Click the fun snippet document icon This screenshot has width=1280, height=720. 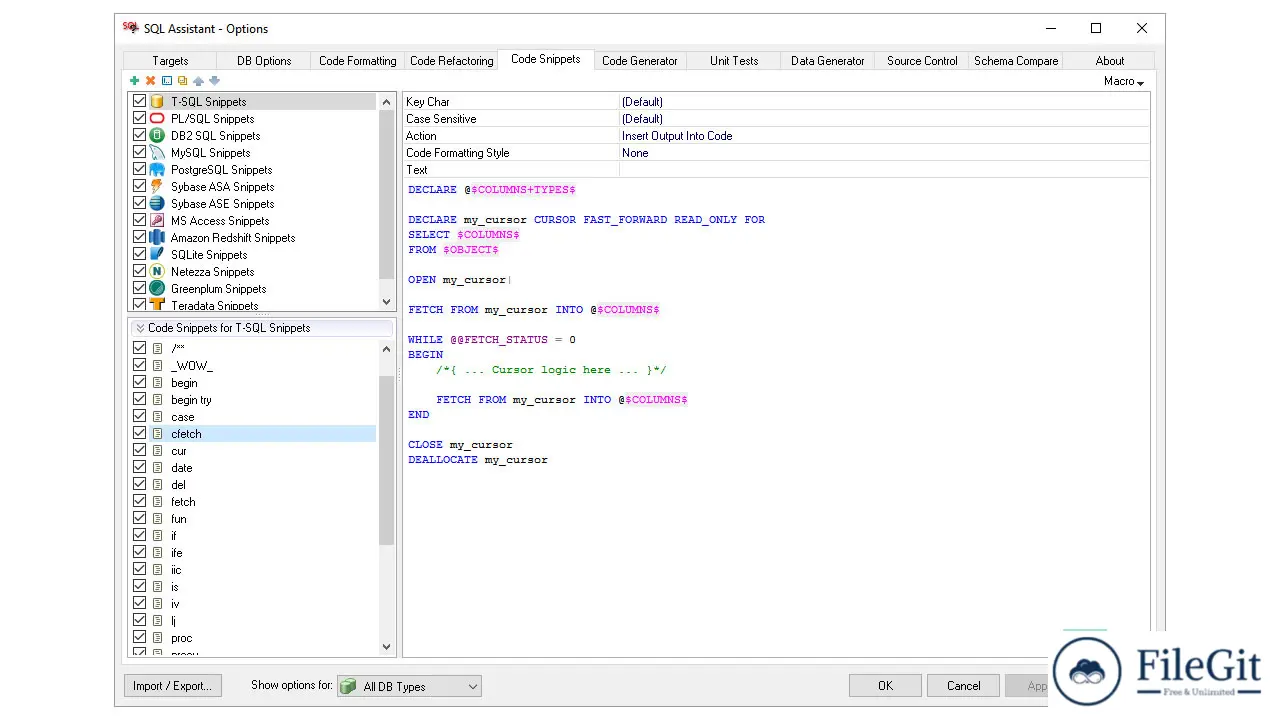click(x=157, y=519)
